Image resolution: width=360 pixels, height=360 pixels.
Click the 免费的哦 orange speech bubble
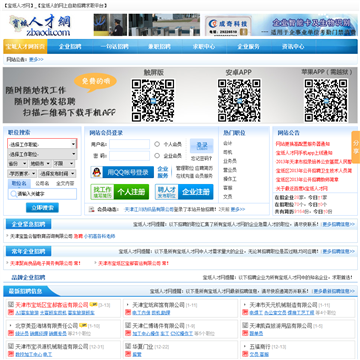click(x=95, y=81)
